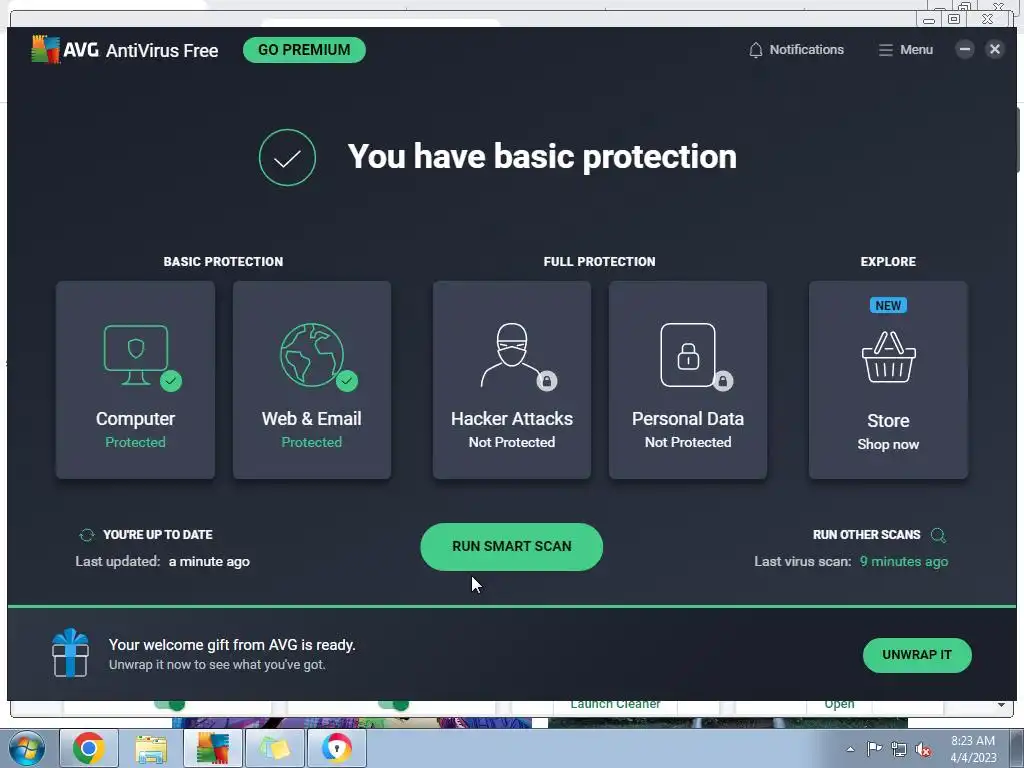Start the RUN SMART SCAN button
The image size is (1024, 768).
[511, 547]
